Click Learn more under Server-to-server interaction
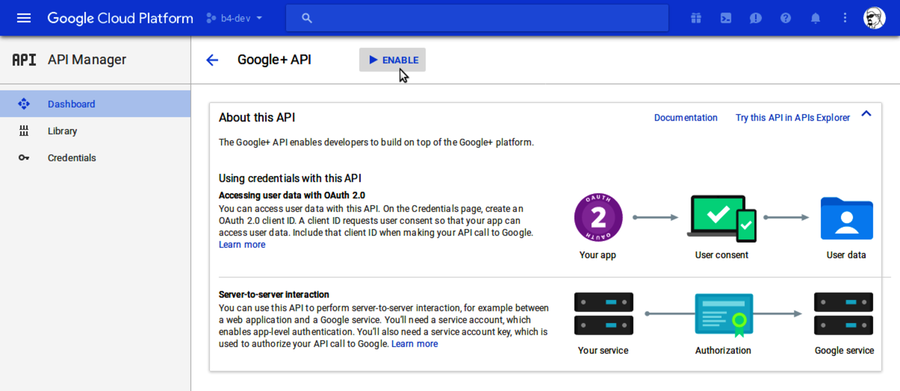 tap(414, 344)
